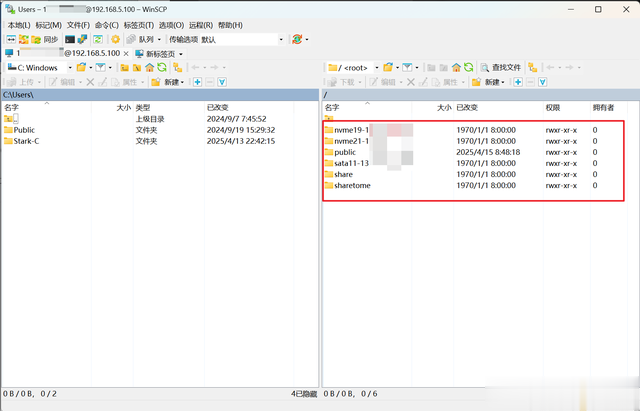Click the 同步 synchronize button
Screen dimensions: 640x411
tap(45, 40)
